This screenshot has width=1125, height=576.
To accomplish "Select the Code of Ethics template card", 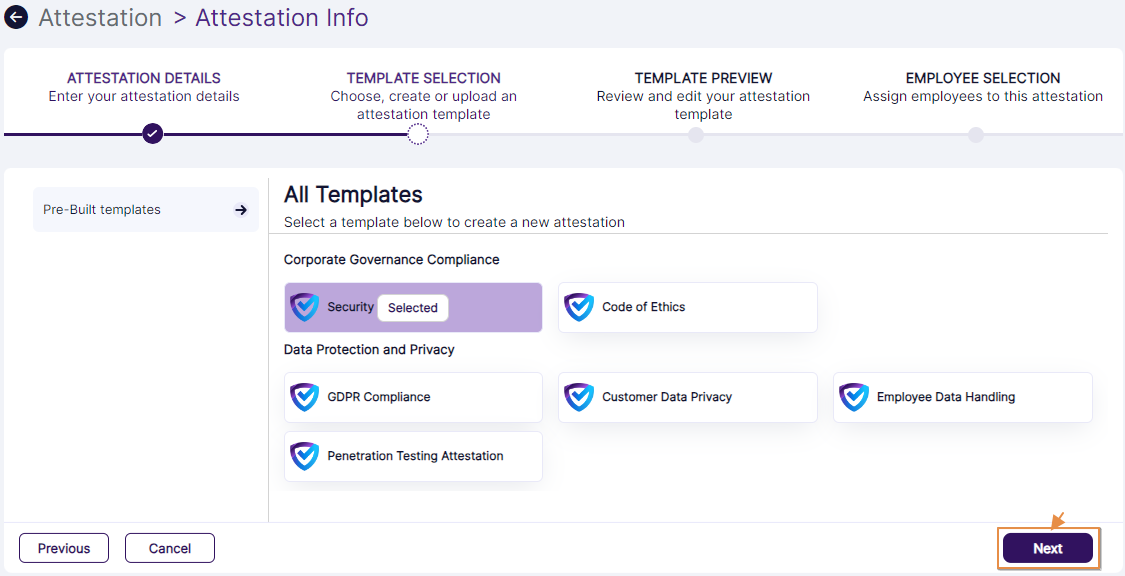I will click(x=688, y=307).
